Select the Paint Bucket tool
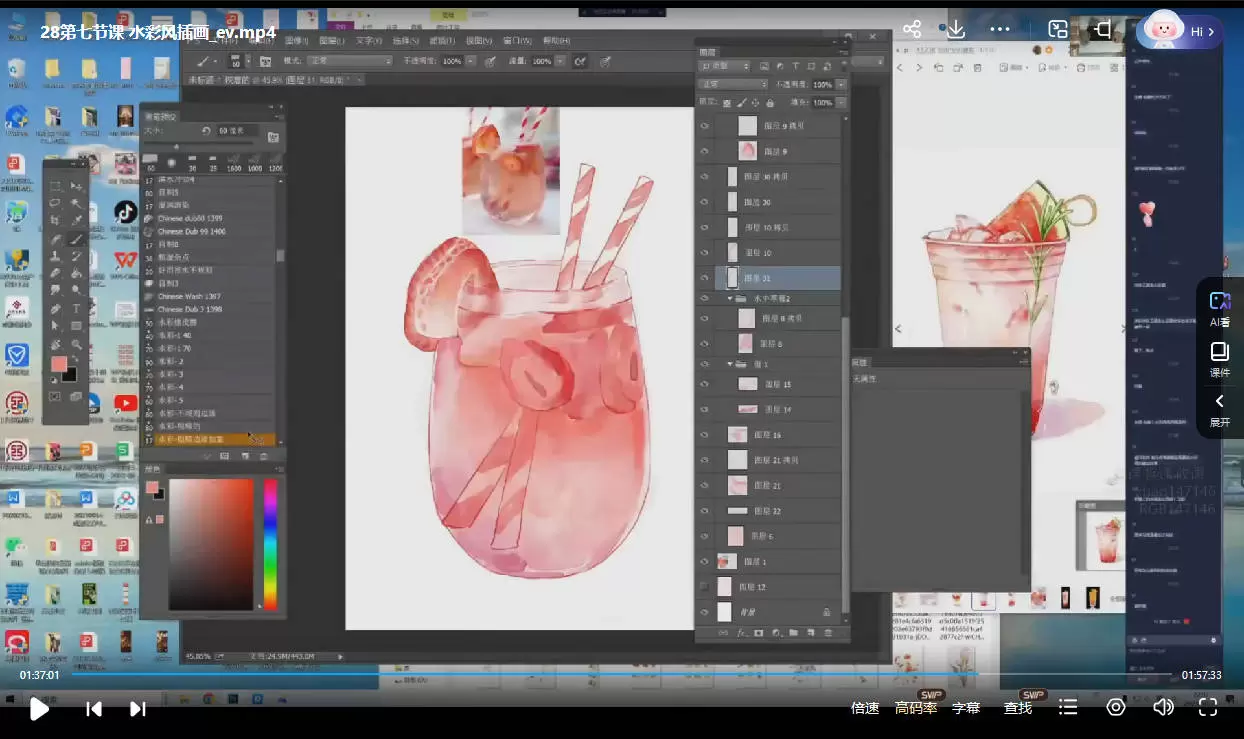The image size is (1244, 739). click(x=77, y=274)
